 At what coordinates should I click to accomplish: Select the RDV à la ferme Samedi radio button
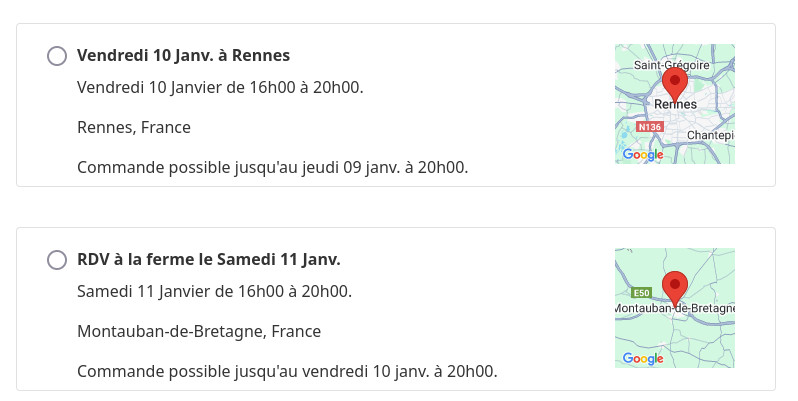pyautogui.click(x=57, y=260)
